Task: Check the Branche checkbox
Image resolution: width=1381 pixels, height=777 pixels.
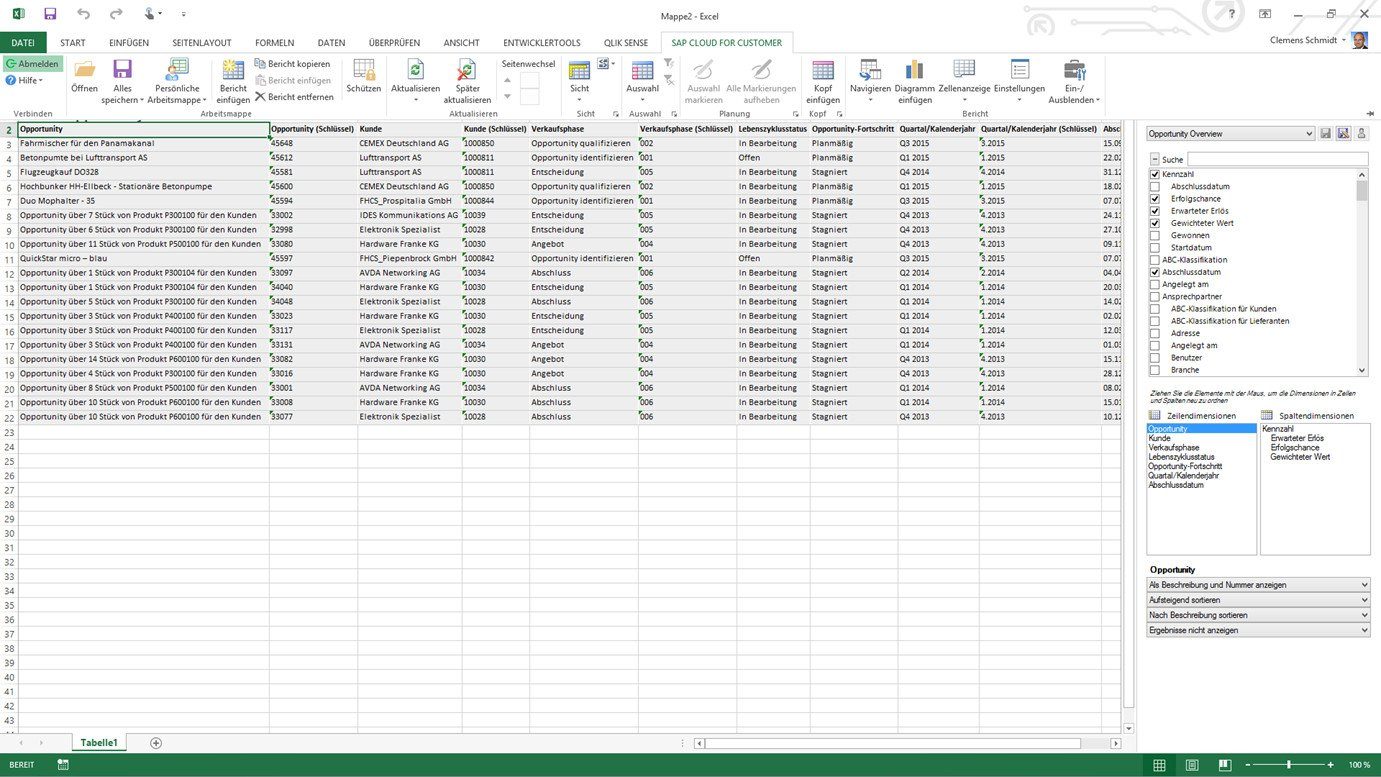Action: click(x=1155, y=370)
